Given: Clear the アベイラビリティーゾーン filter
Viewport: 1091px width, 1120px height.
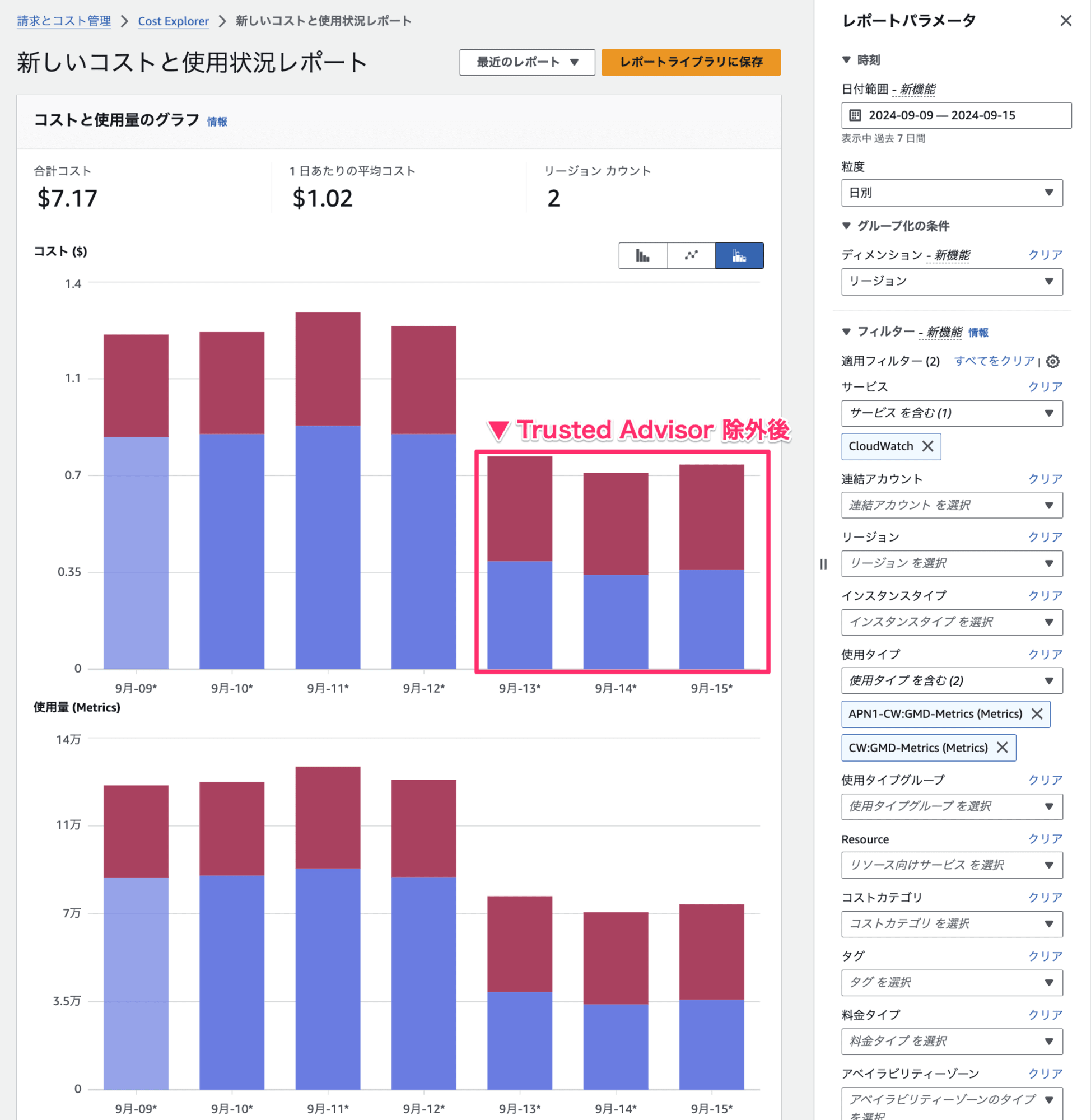Looking at the screenshot, I should tap(1045, 1074).
